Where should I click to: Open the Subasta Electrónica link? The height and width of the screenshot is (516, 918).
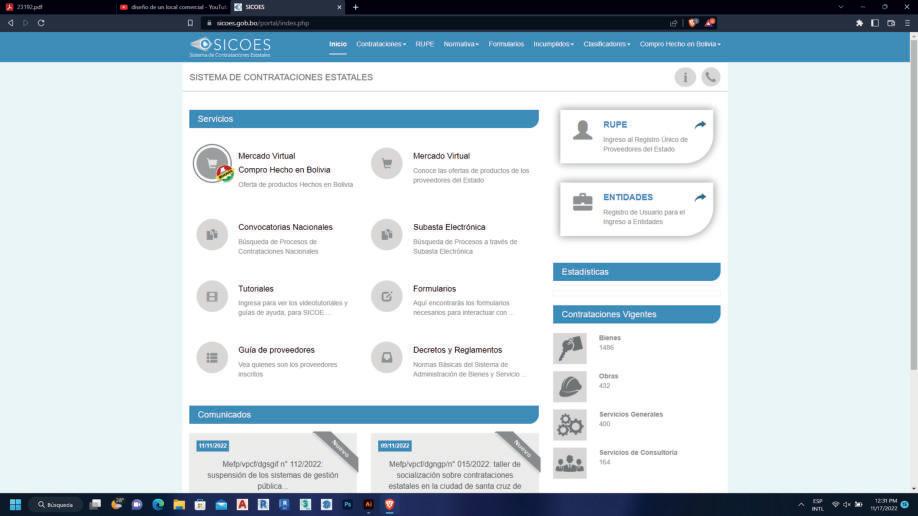[x=449, y=227]
